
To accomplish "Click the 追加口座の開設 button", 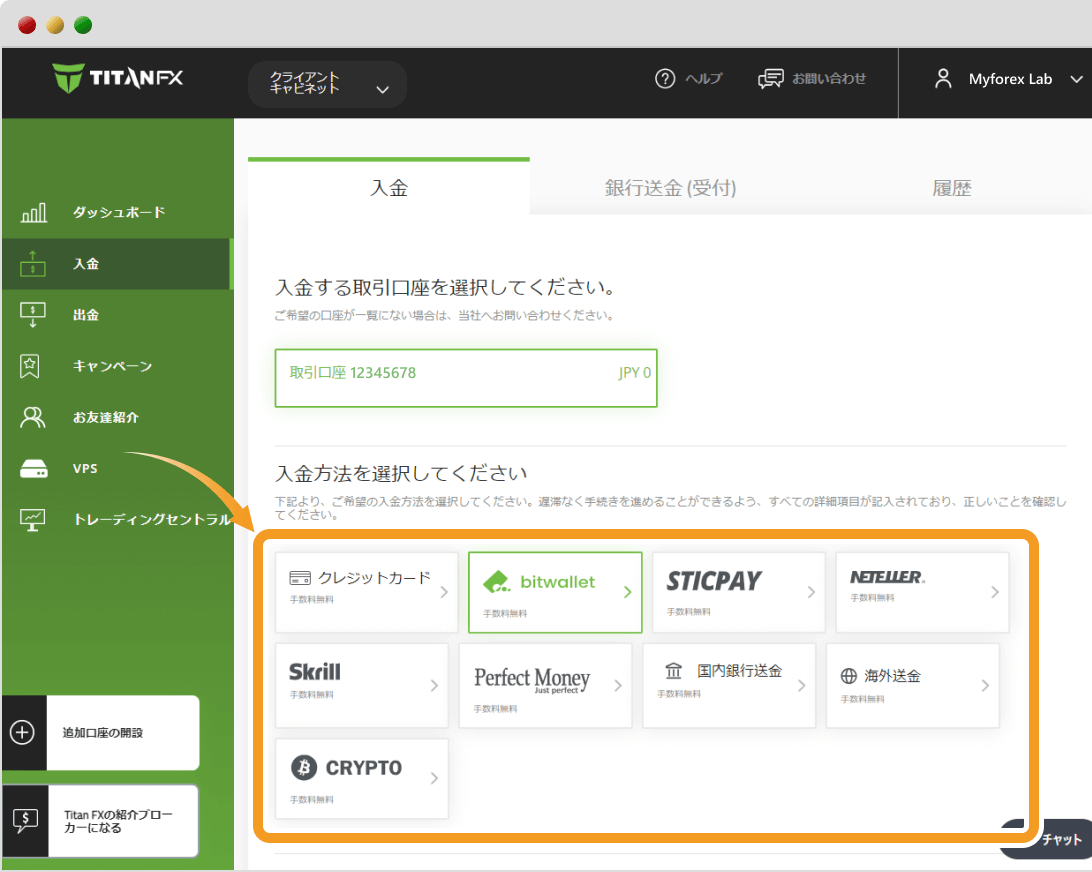I will pos(101,733).
